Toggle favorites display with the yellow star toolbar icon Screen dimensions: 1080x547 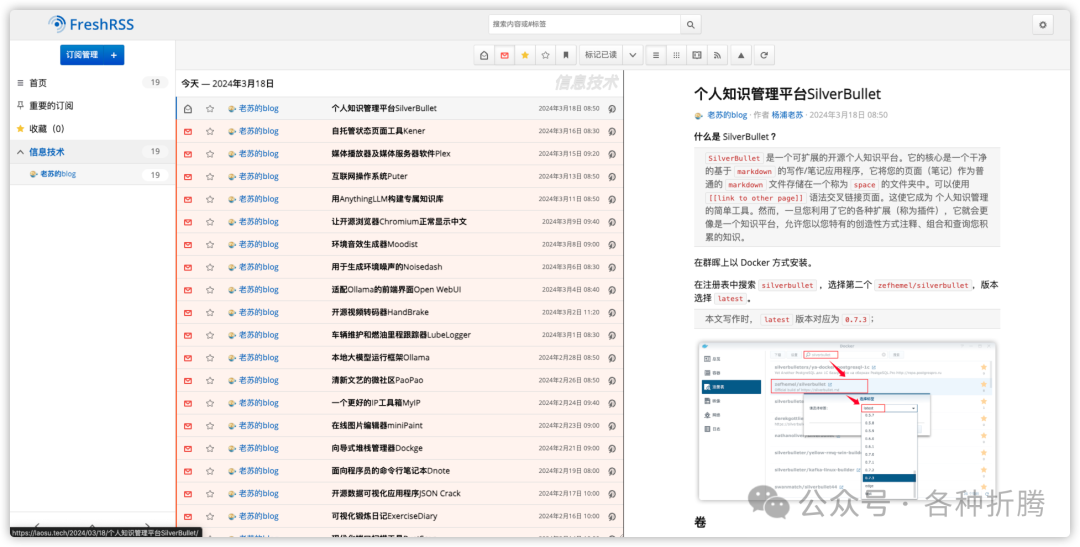[525, 55]
